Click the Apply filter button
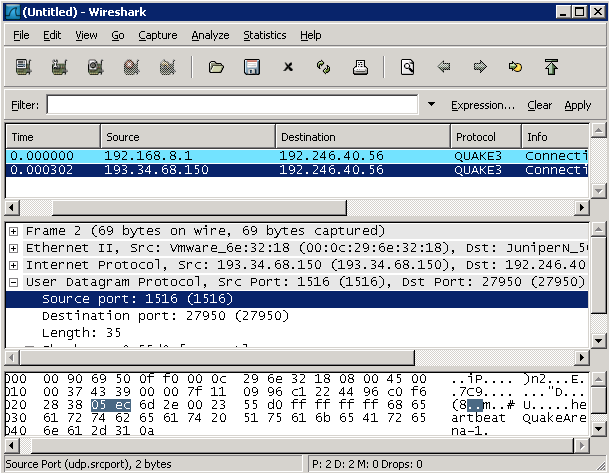 [577, 105]
